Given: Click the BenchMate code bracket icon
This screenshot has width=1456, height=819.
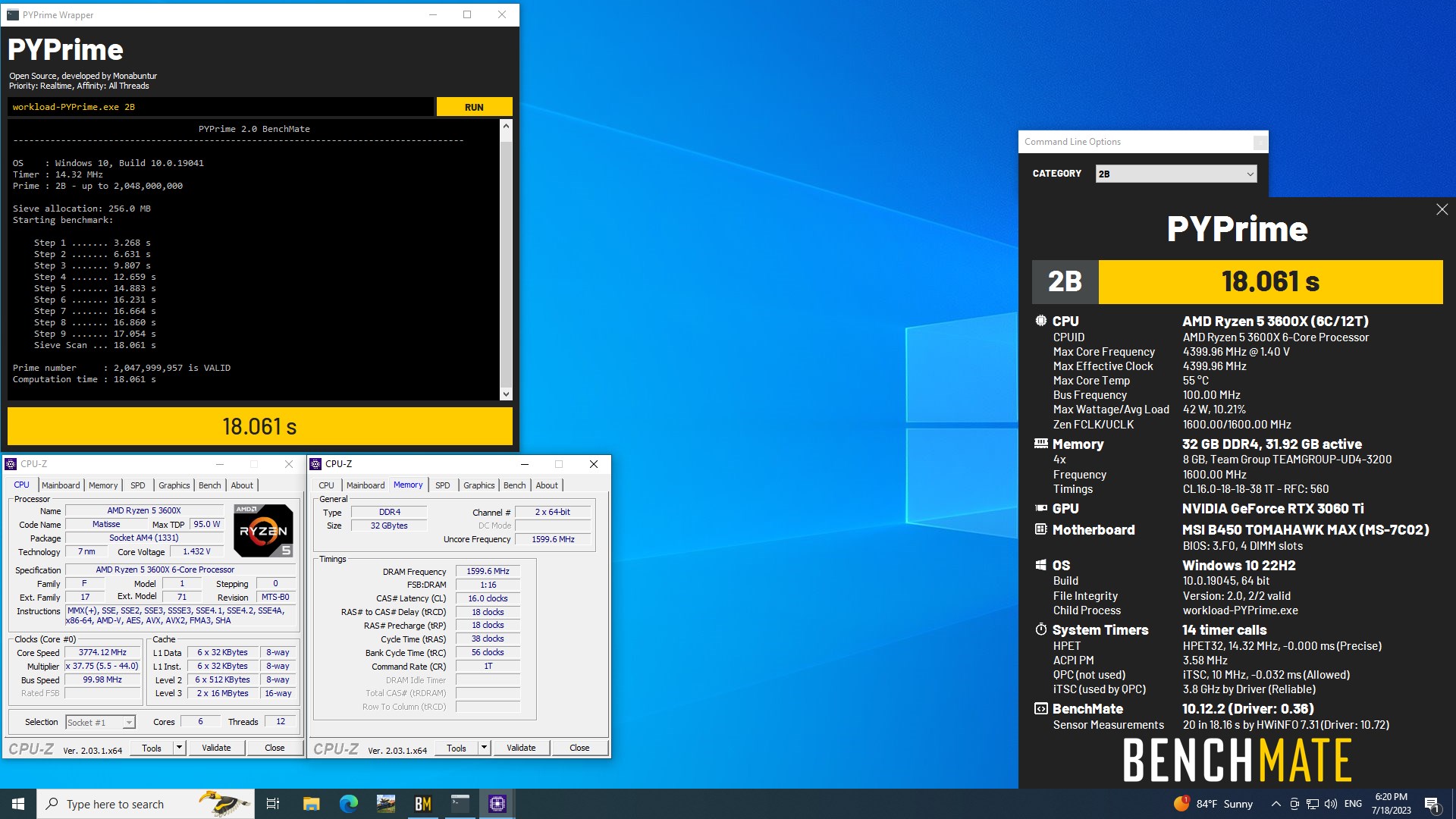Looking at the screenshot, I should click(1040, 708).
